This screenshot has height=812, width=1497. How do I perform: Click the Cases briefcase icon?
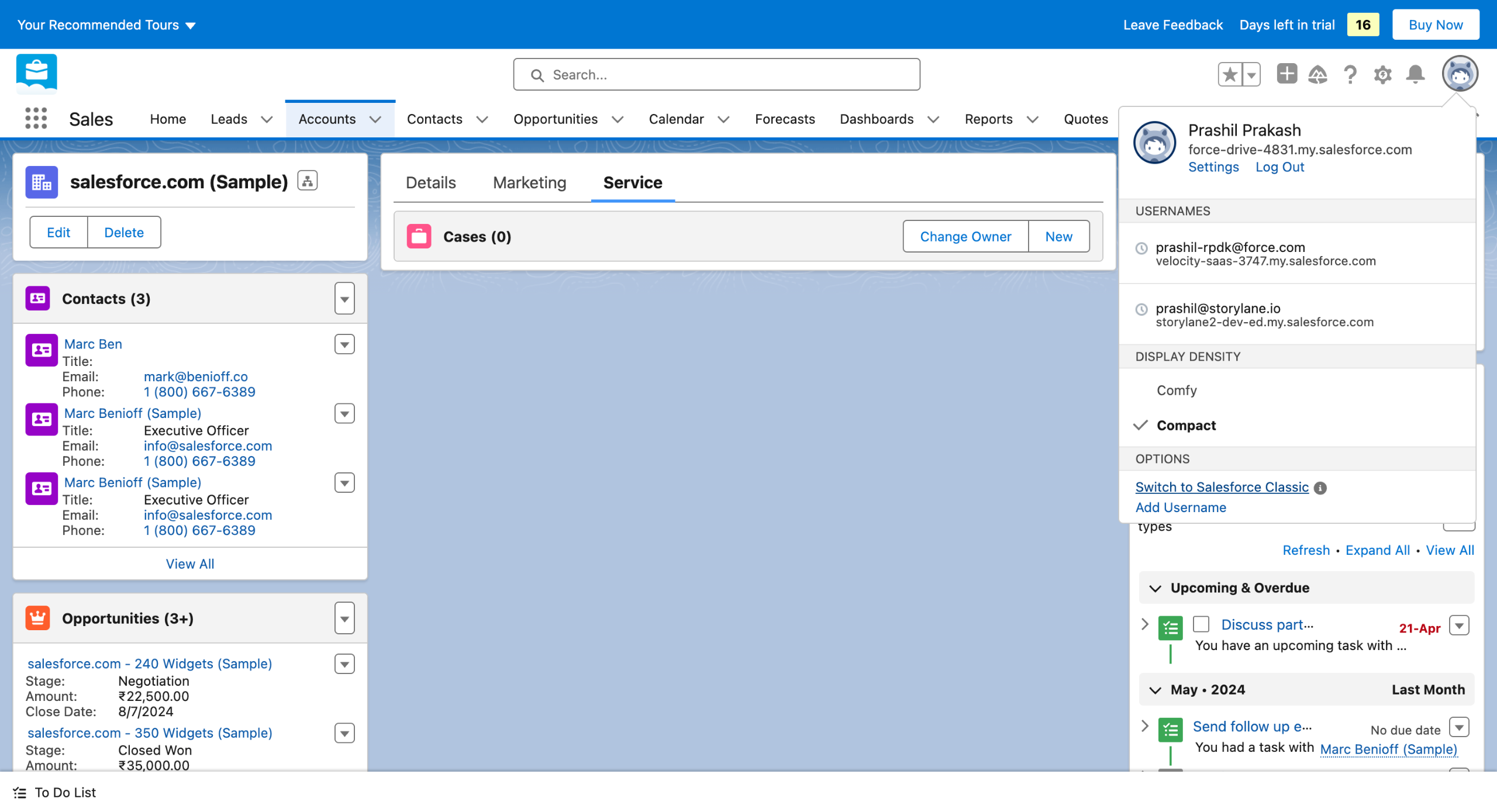coord(419,236)
